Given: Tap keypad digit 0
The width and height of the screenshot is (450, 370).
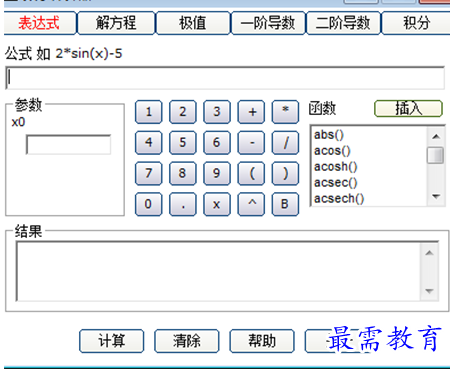Looking at the screenshot, I should point(149,204).
